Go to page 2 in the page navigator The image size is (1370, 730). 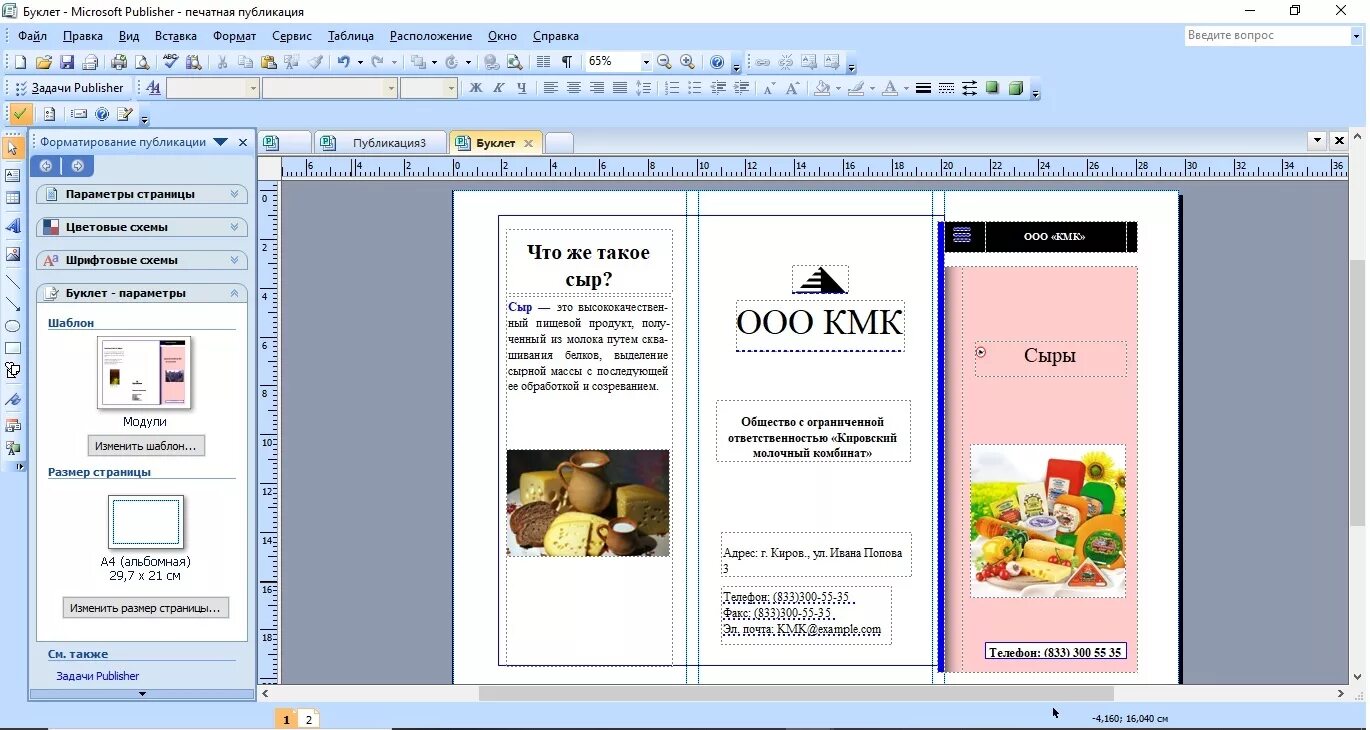tap(308, 719)
